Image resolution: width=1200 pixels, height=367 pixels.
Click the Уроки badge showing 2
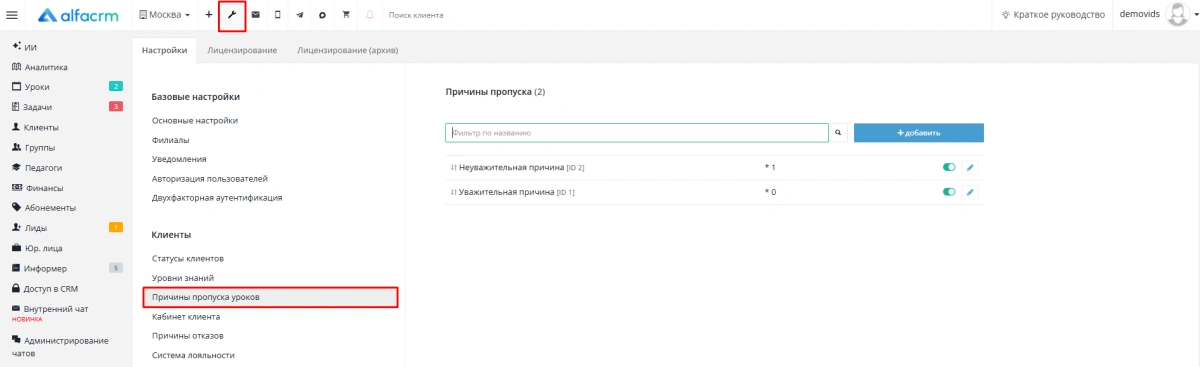tap(116, 87)
